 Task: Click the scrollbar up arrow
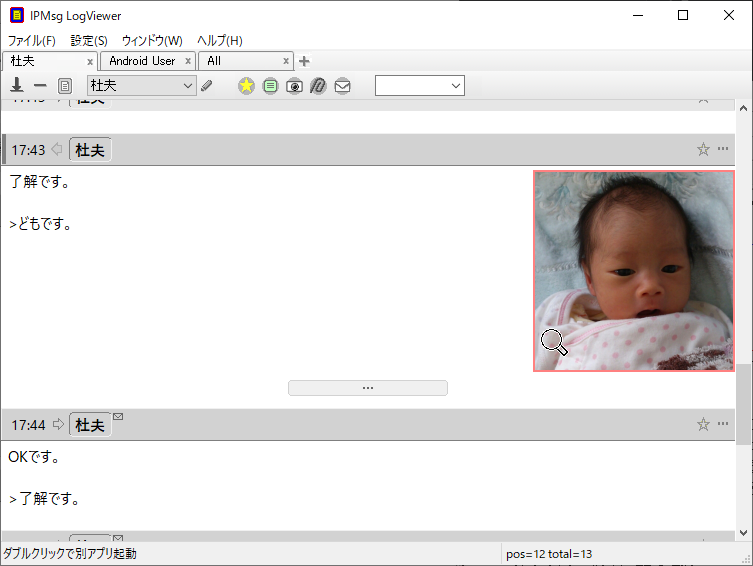[743, 108]
